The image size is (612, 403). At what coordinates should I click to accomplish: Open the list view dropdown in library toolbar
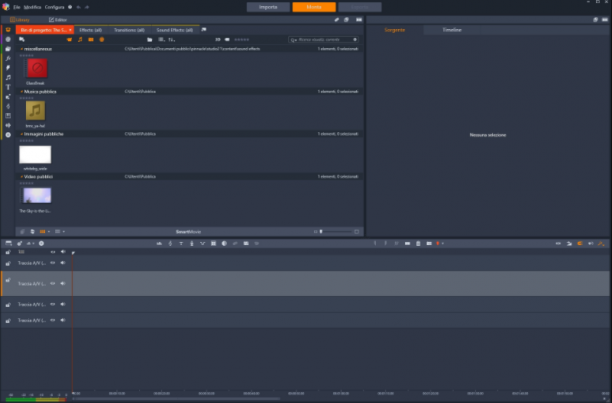pos(161,39)
